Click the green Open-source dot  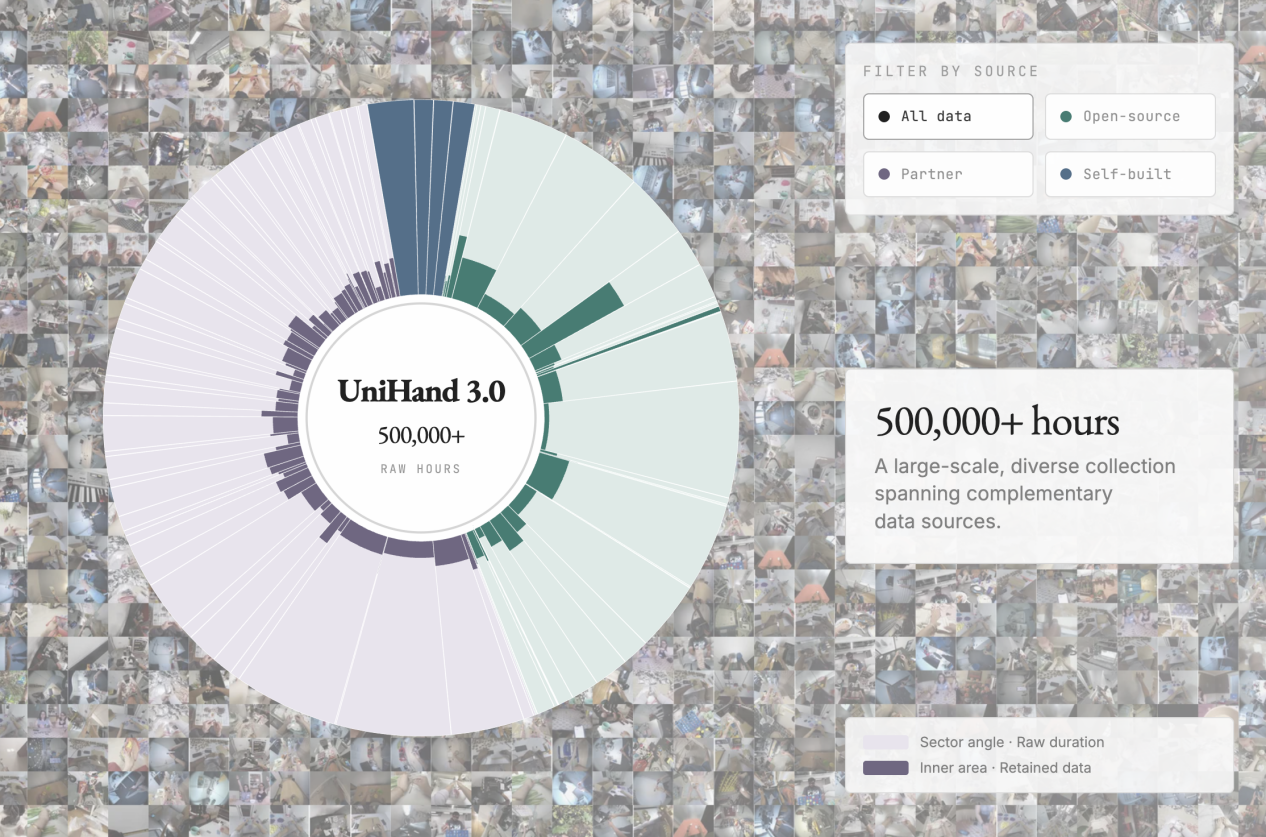[x=1066, y=117]
